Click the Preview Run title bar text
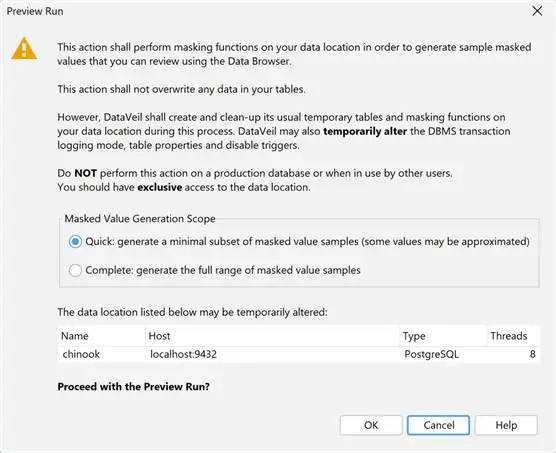The image size is (556, 453). 35,11
